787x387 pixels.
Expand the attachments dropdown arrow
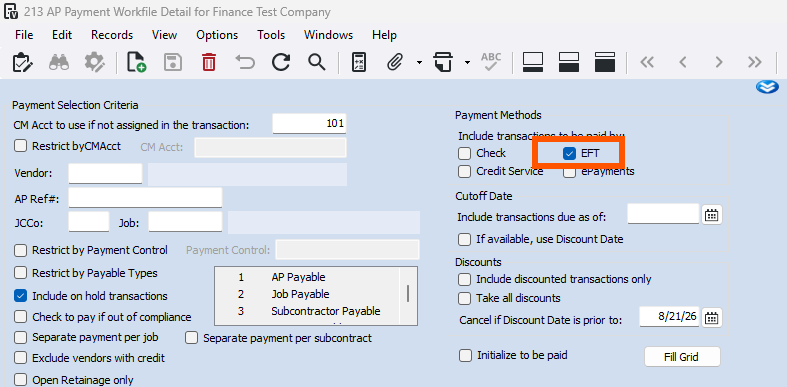tap(419, 62)
